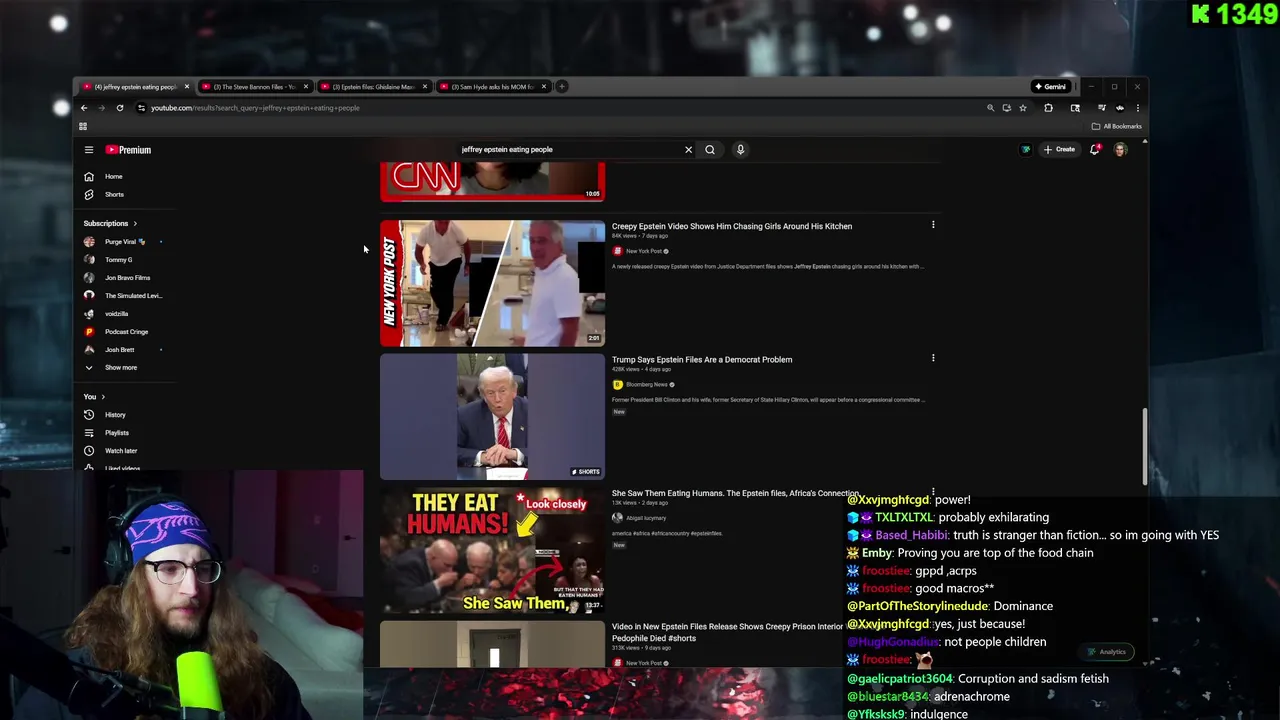Open the Chrome apps grid shortcut
Image resolution: width=1280 pixels, height=720 pixels.
coord(83,127)
